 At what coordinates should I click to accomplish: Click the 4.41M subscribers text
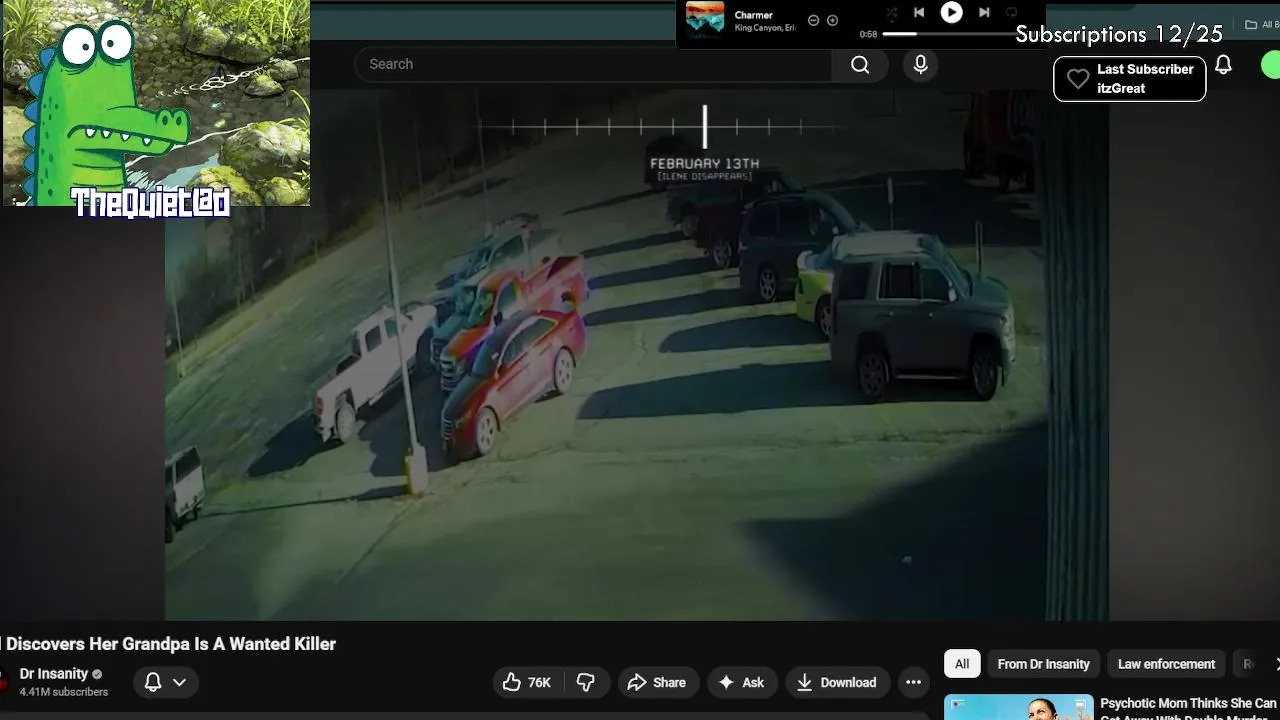(x=64, y=692)
